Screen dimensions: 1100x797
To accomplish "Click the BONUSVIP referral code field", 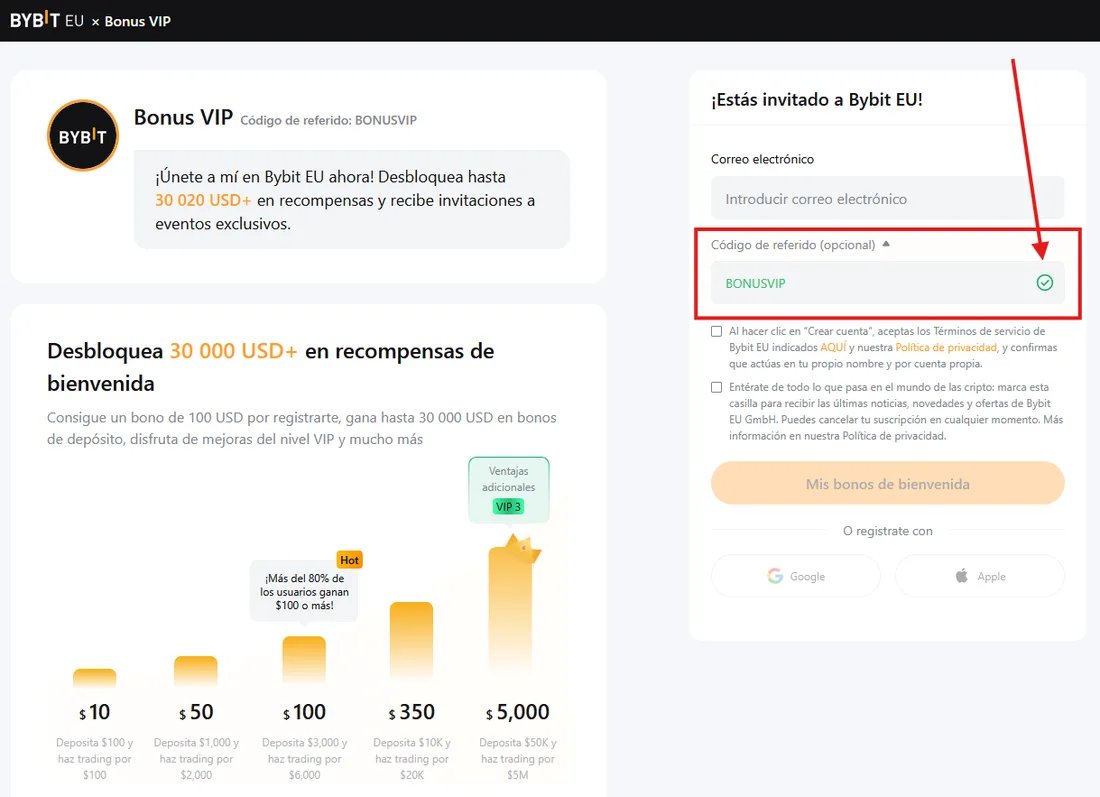I will (x=887, y=283).
